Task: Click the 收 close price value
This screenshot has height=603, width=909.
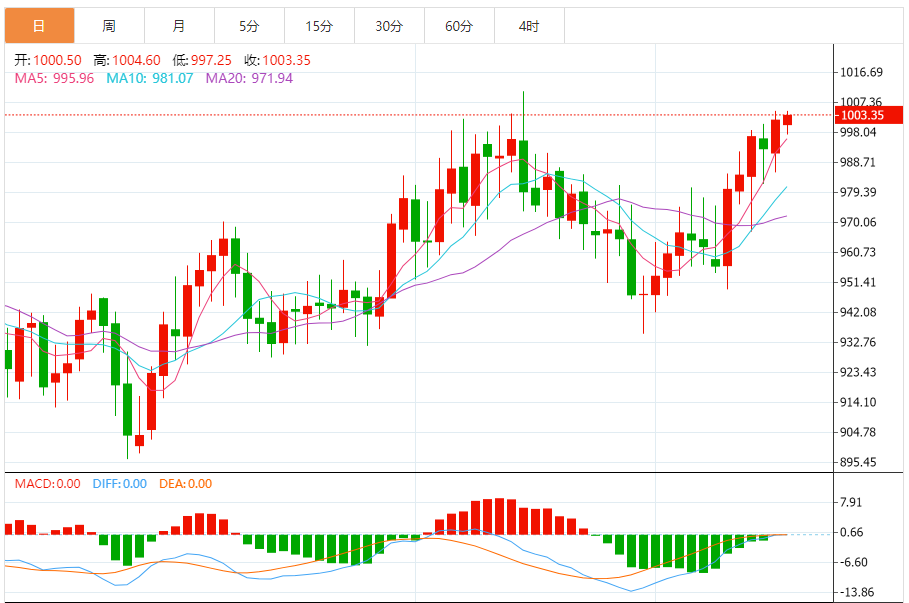Action: [x=286, y=60]
